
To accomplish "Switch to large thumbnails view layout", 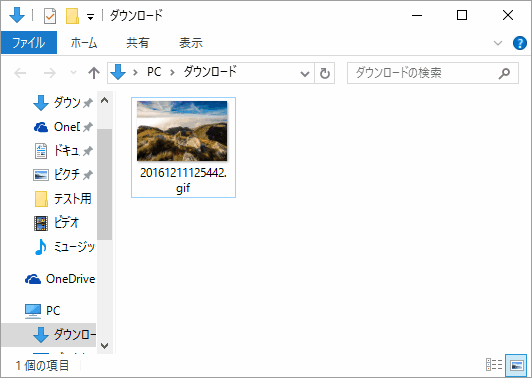I will [516, 365].
